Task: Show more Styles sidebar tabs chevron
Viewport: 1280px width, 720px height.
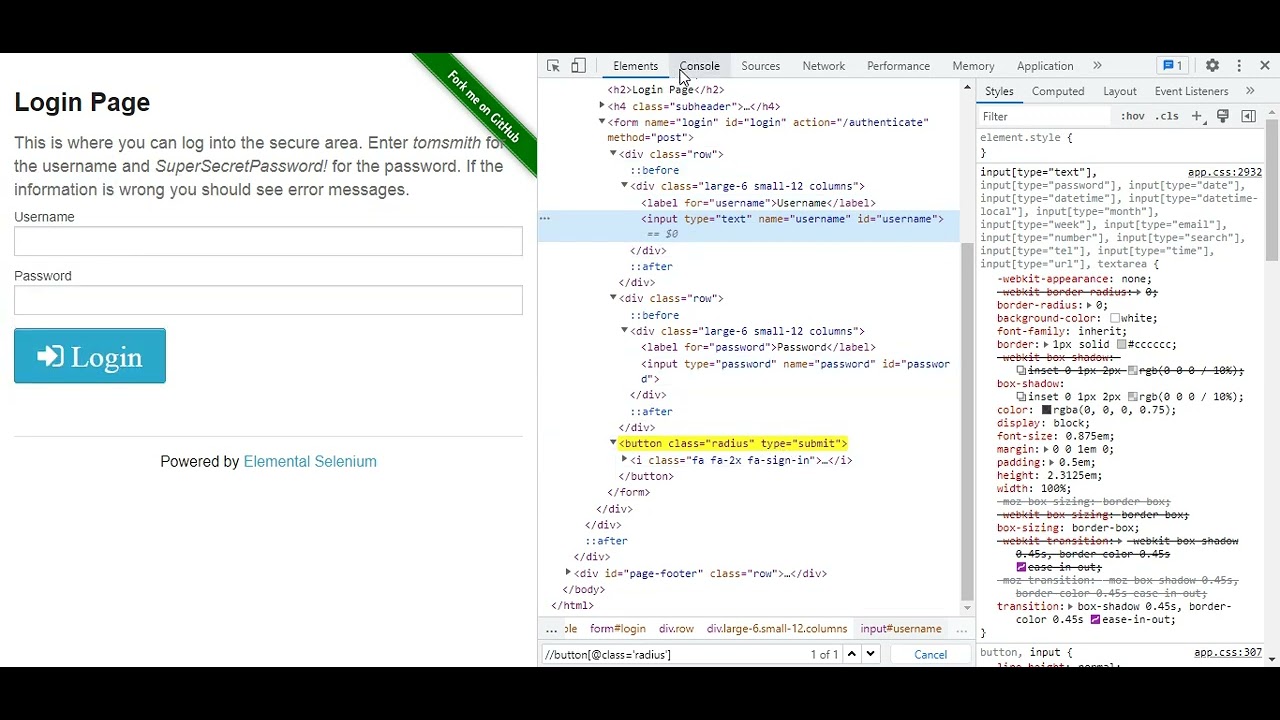Action: tap(1250, 91)
